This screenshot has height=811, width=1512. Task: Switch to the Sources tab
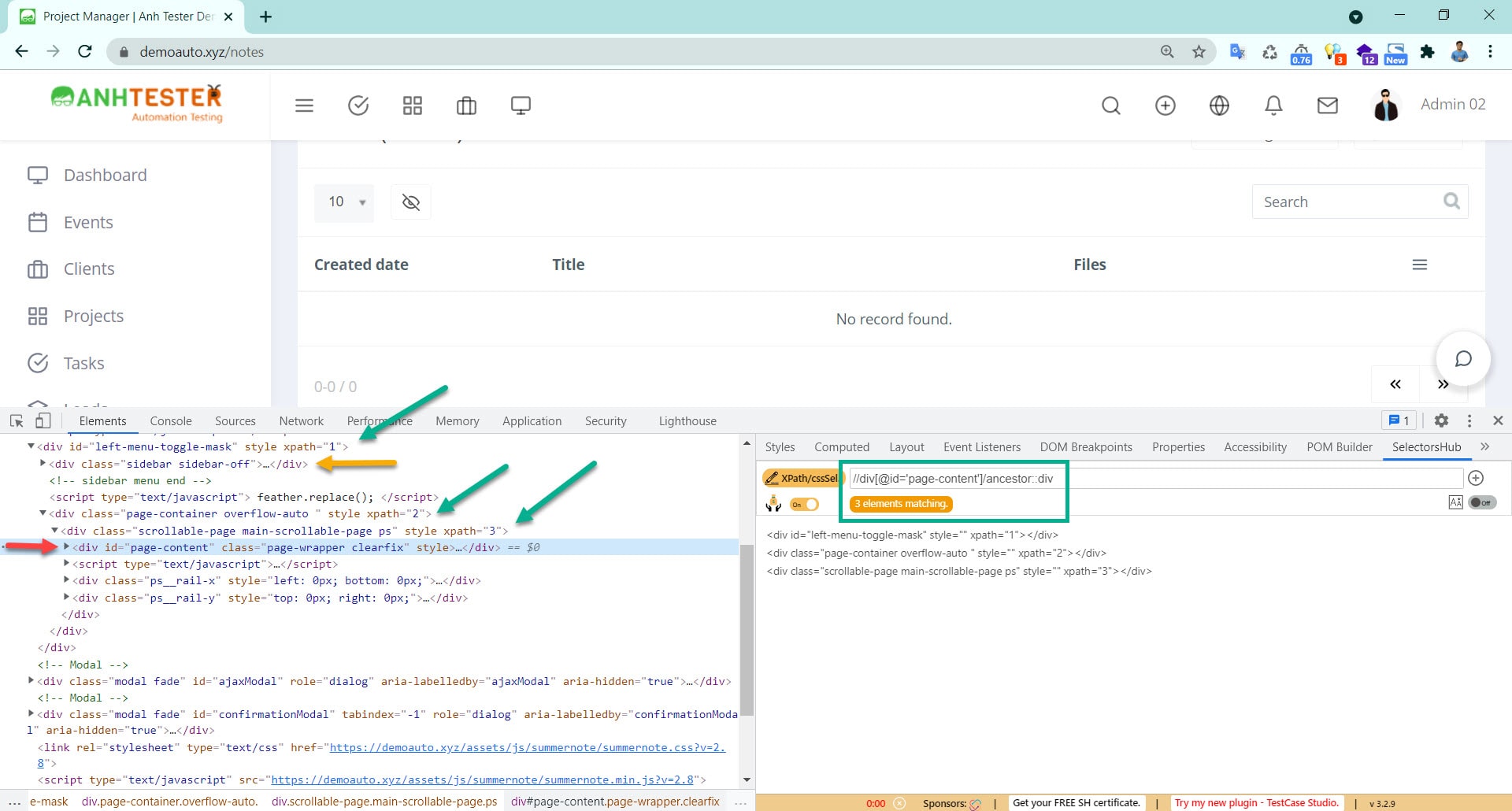click(x=235, y=421)
